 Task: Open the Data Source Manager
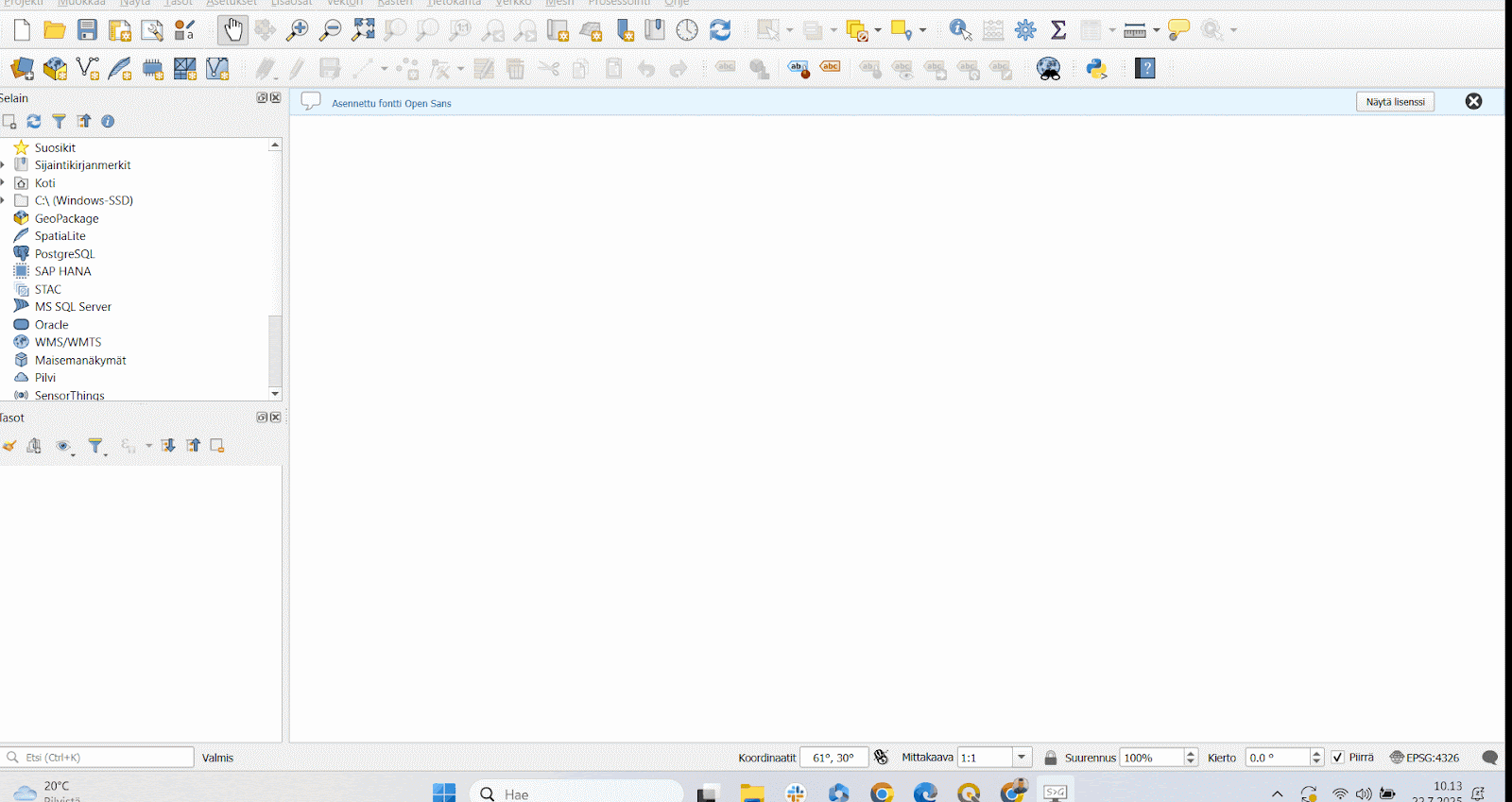point(22,69)
